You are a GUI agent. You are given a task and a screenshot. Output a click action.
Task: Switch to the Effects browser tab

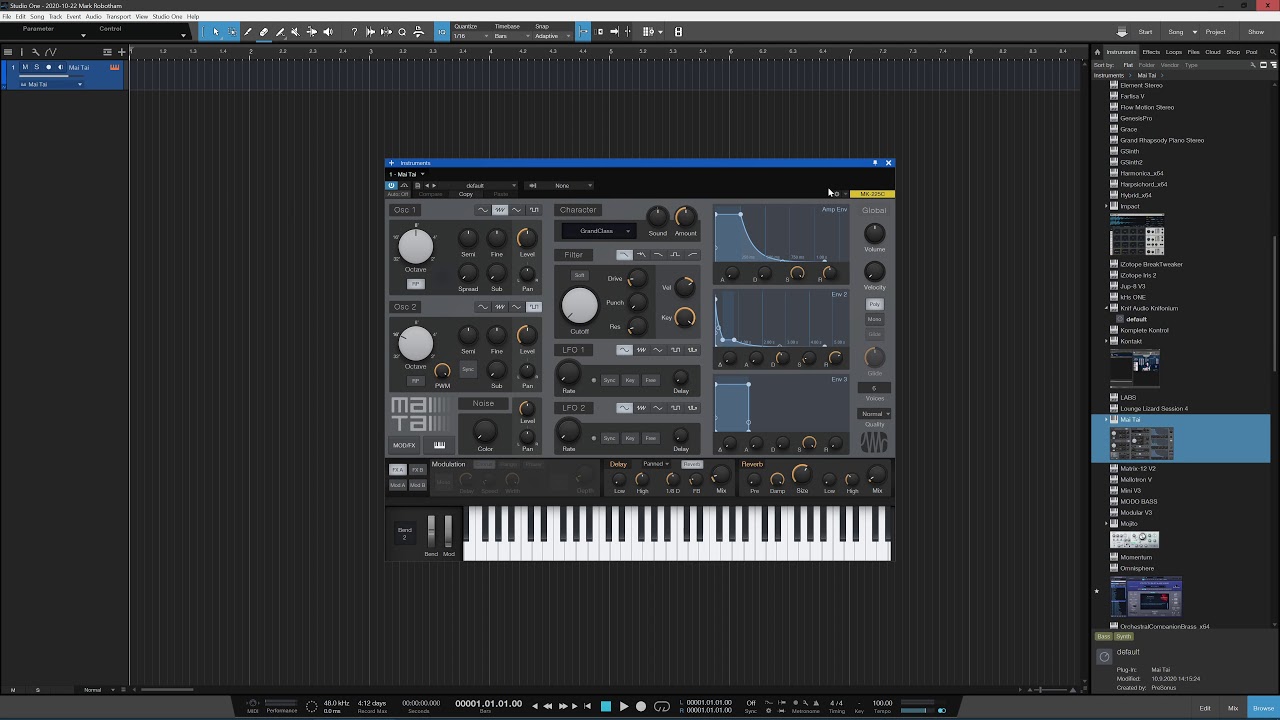coord(1151,52)
